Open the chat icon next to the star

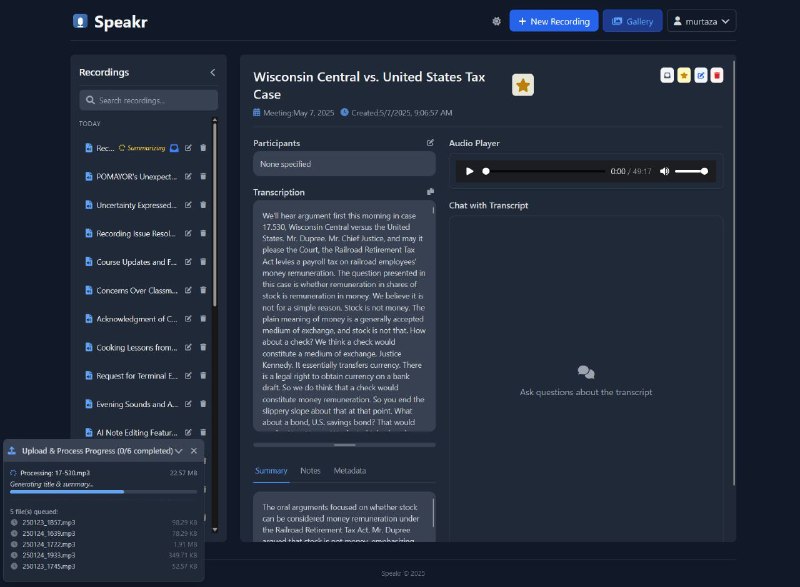pos(666,75)
